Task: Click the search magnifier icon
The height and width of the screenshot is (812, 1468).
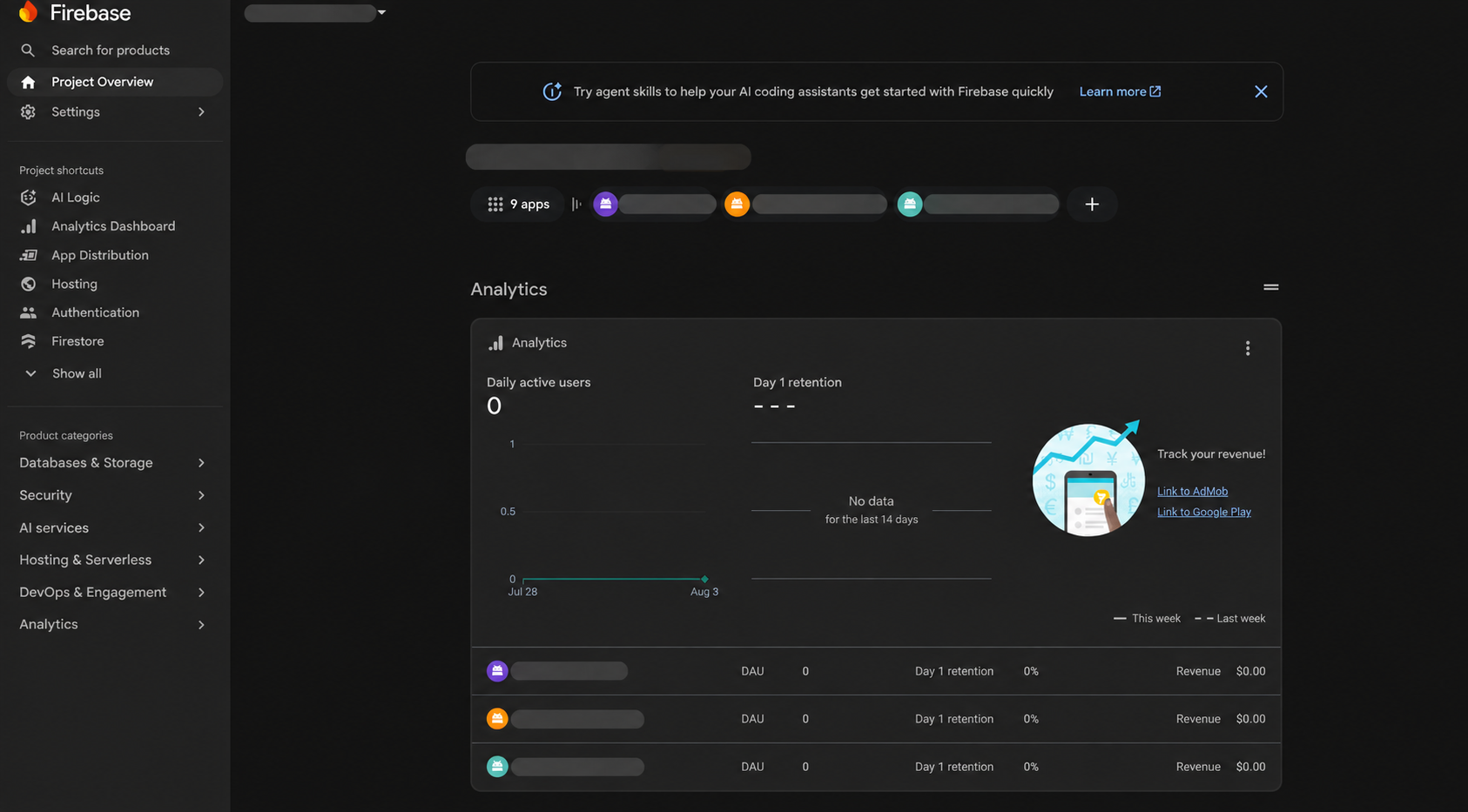Action: point(28,50)
